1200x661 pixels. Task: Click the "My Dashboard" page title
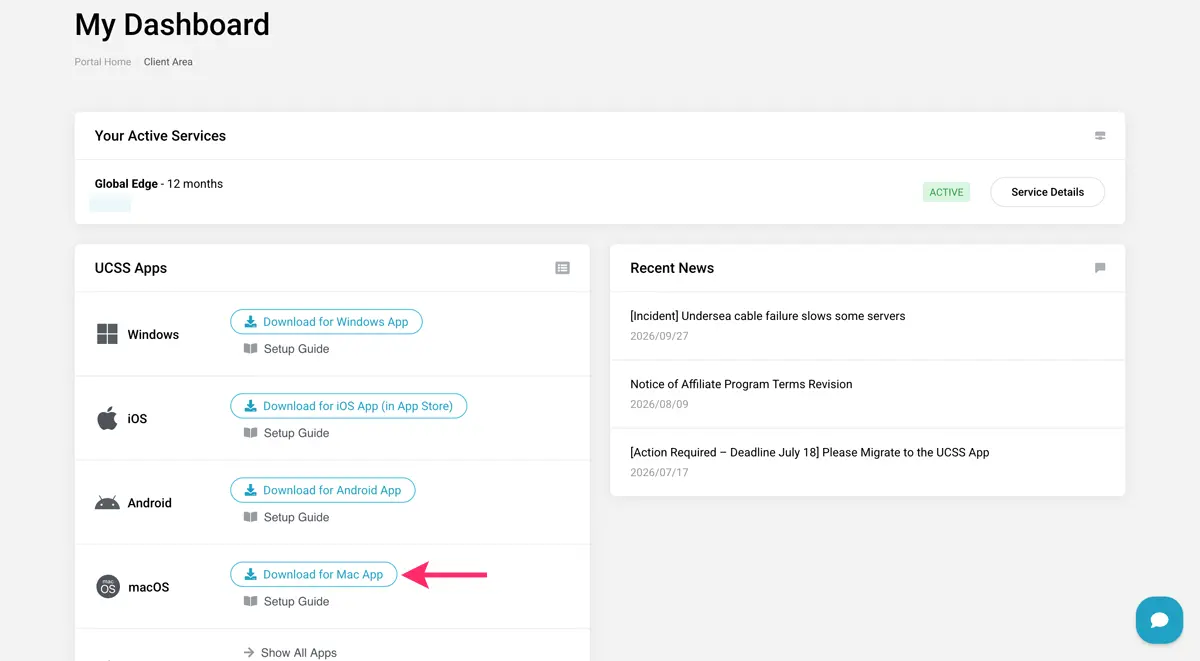tap(172, 24)
